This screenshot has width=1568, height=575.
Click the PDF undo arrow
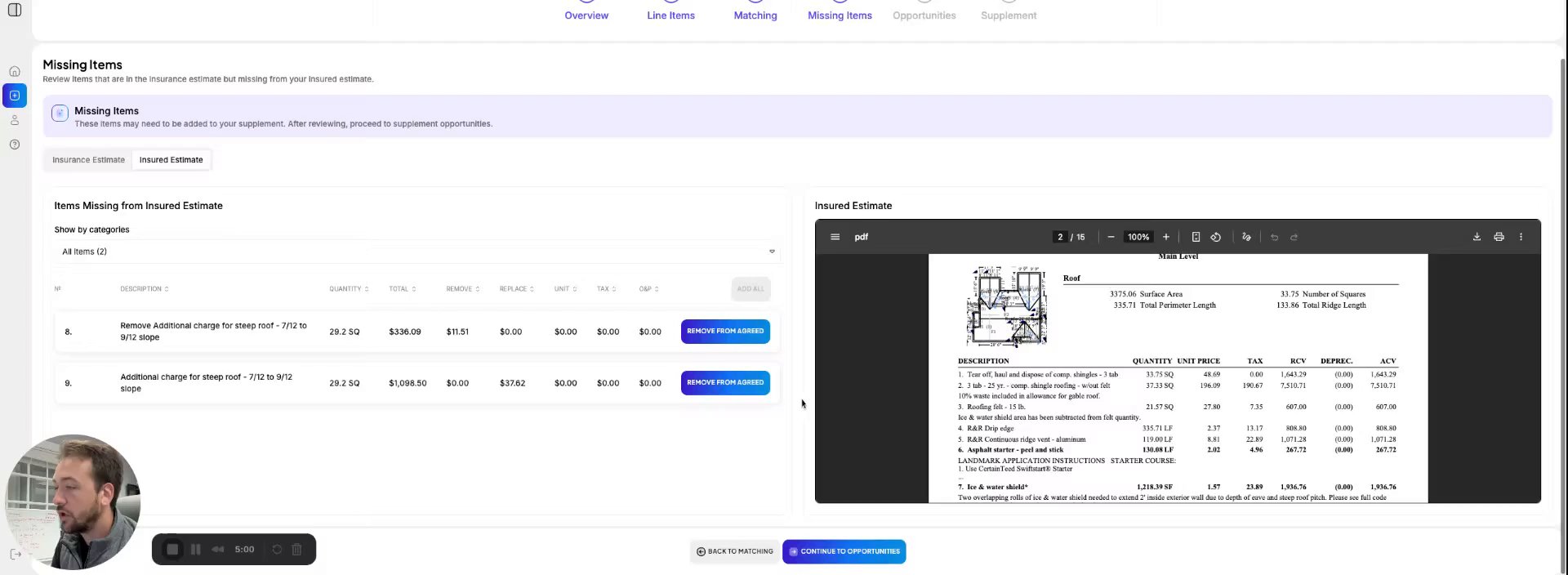[x=1274, y=237]
